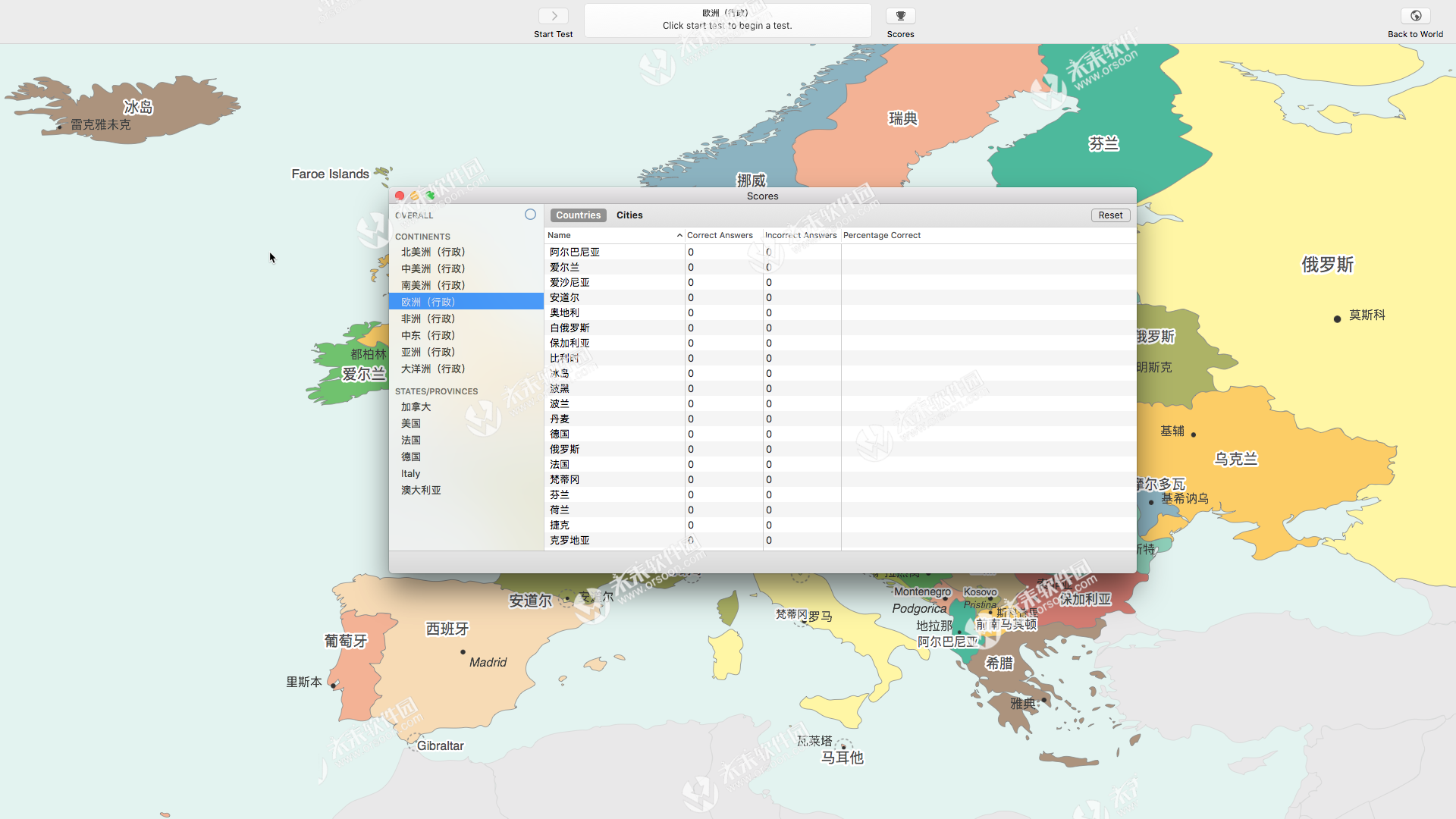Viewport: 1456px width, 819px height.
Task: Select 加拿大 under States/Provinces
Action: [466, 406]
